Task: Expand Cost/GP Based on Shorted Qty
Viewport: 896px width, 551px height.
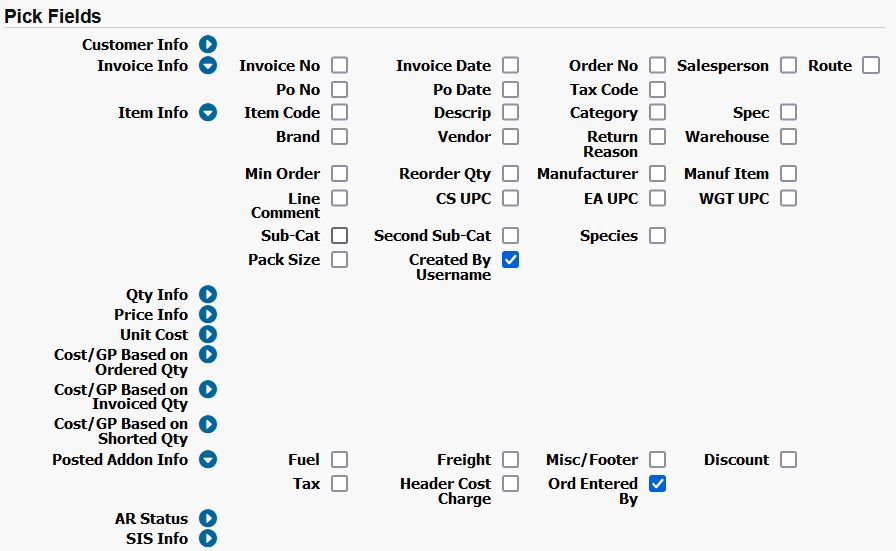Action: click(x=208, y=424)
